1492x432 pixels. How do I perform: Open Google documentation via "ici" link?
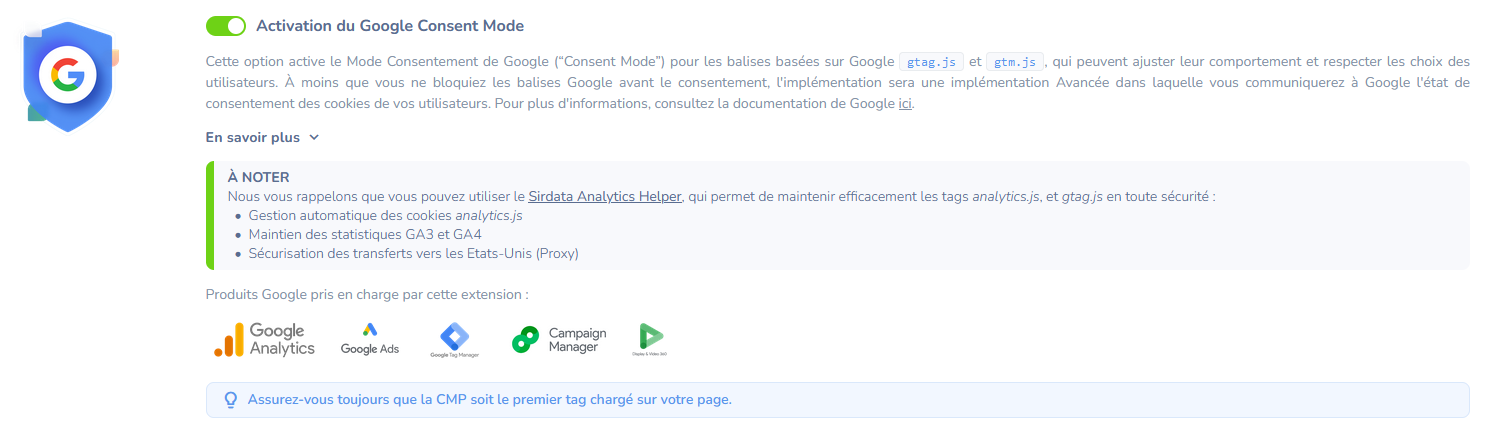click(905, 103)
